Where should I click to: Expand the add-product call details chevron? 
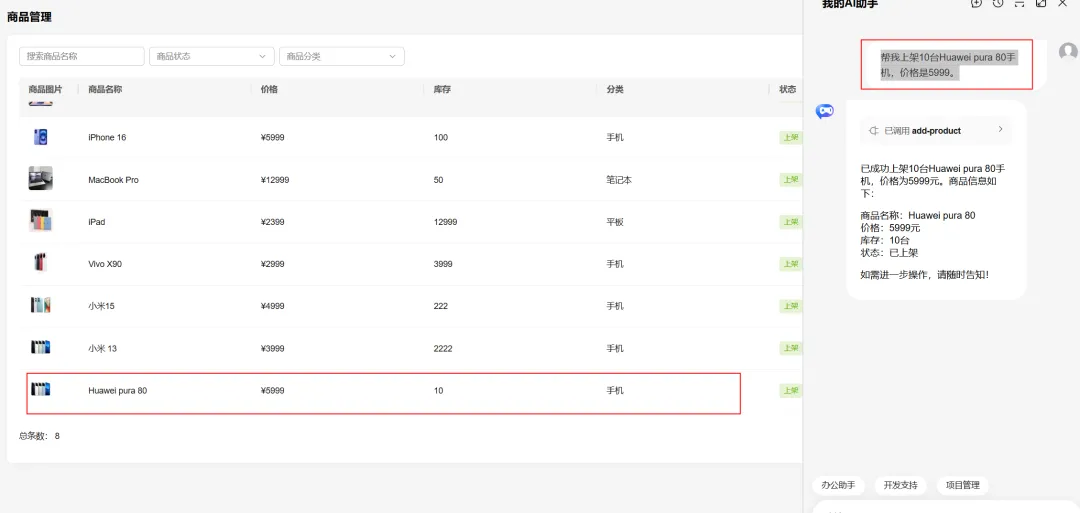(1000, 129)
